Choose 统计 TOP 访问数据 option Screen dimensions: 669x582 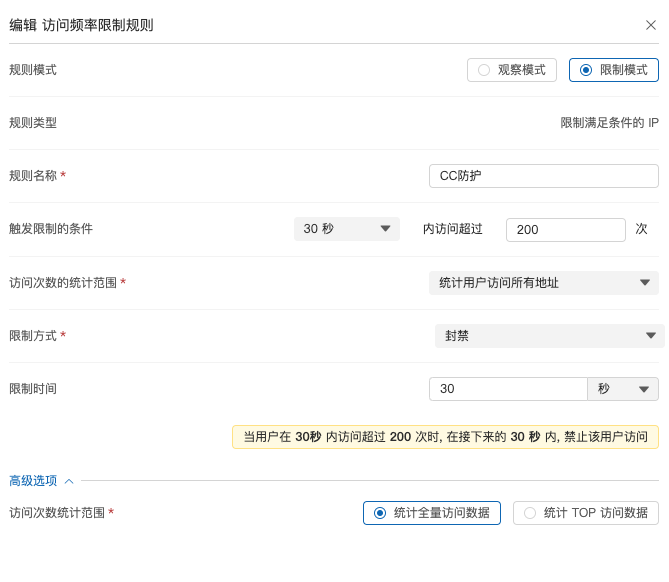pos(585,513)
